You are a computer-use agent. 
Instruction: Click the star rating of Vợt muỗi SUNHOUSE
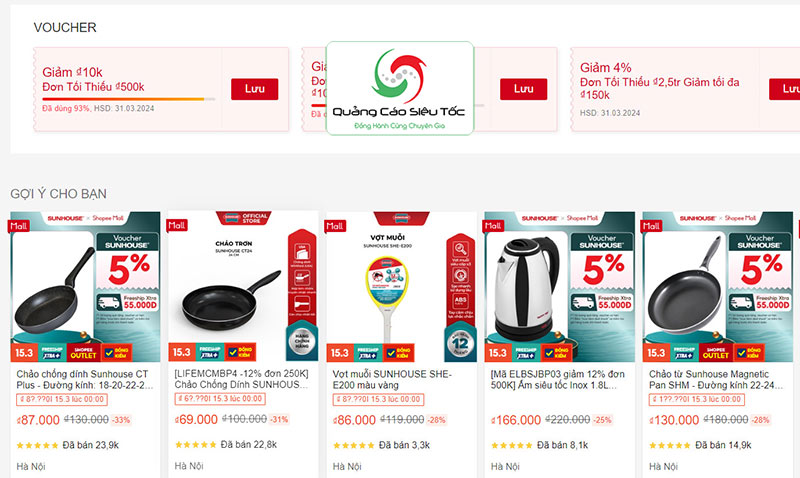(x=353, y=445)
